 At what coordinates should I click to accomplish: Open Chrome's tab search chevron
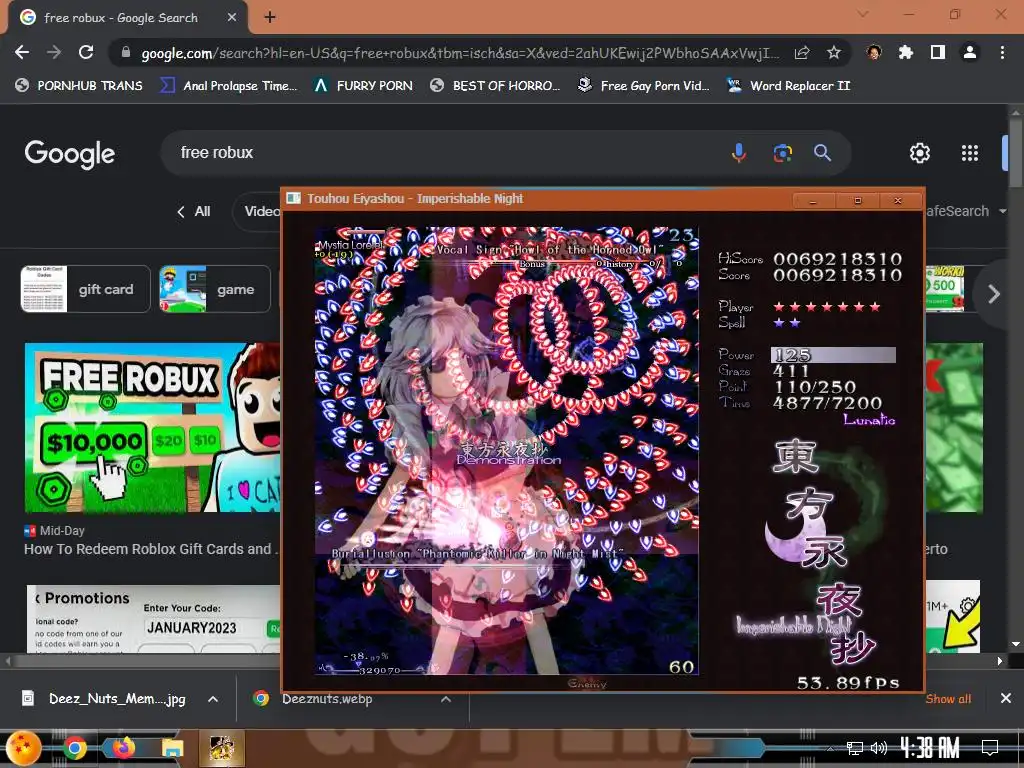coord(863,14)
